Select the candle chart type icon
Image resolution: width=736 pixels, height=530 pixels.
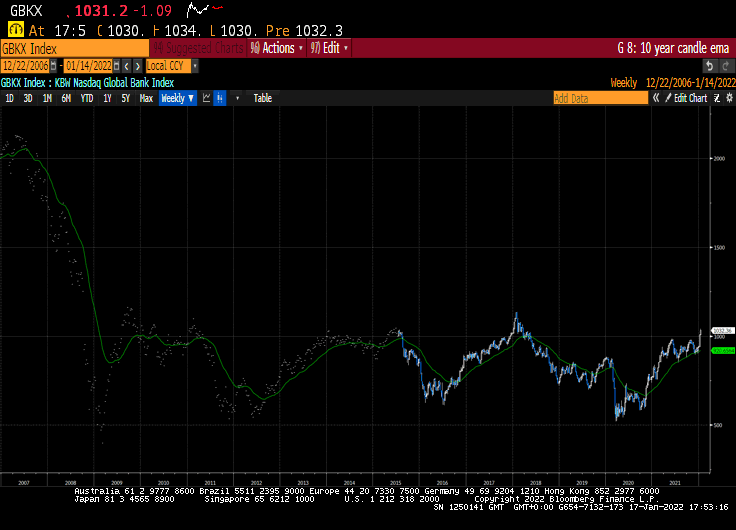tap(220, 98)
